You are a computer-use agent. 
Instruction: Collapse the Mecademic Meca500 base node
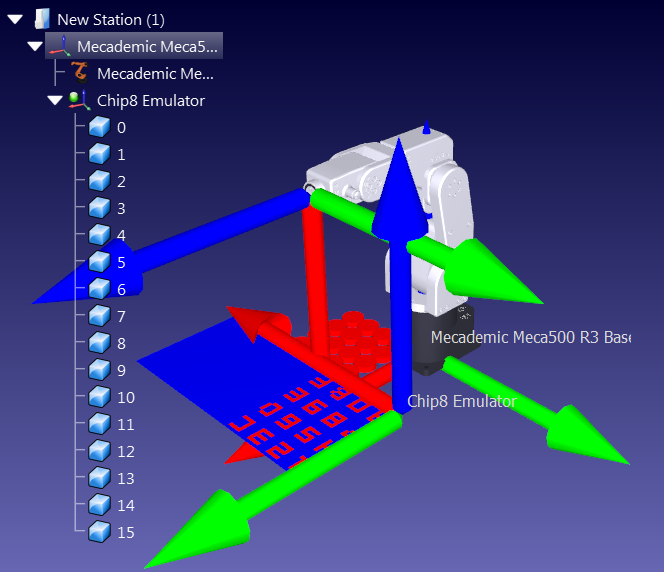tap(35, 46)
